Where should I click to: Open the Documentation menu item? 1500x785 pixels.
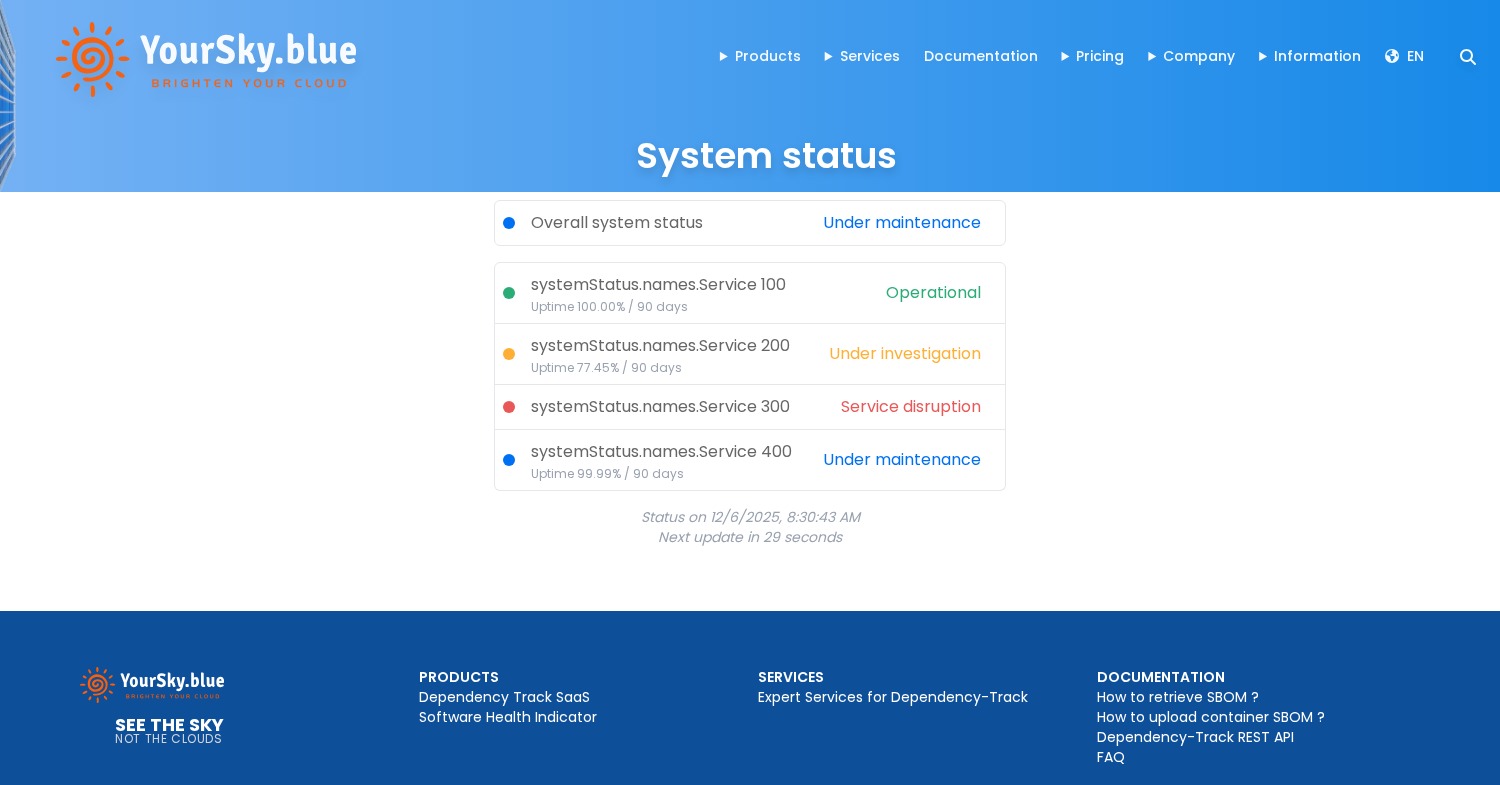coord(981,56)
